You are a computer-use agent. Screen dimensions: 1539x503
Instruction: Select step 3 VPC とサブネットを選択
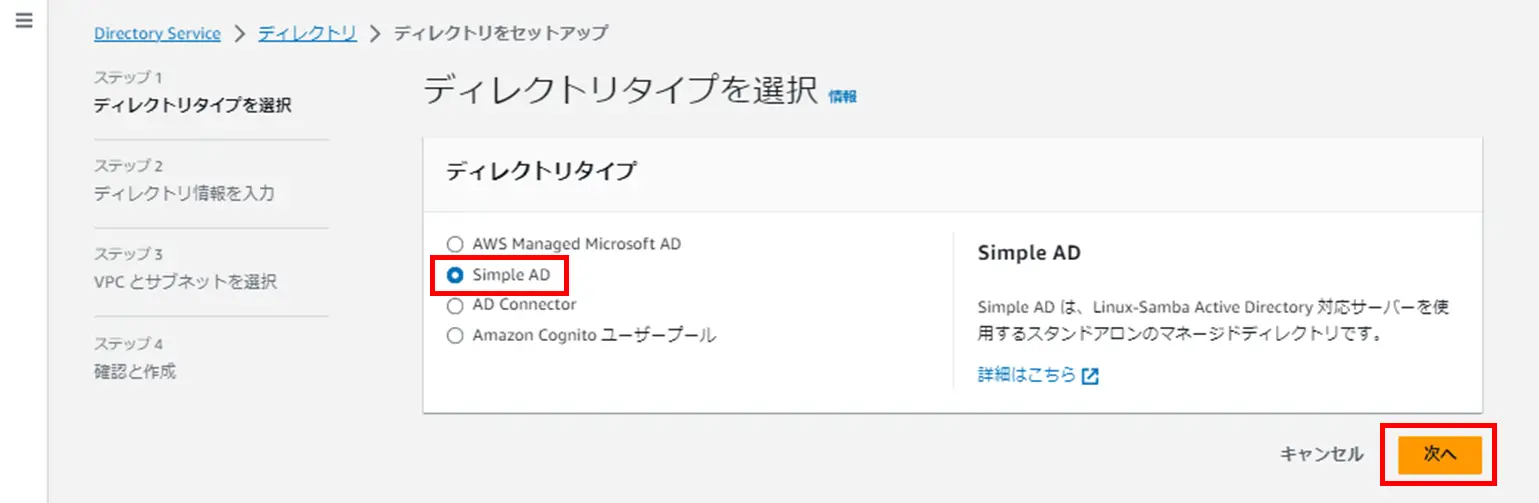coord(185,282)
